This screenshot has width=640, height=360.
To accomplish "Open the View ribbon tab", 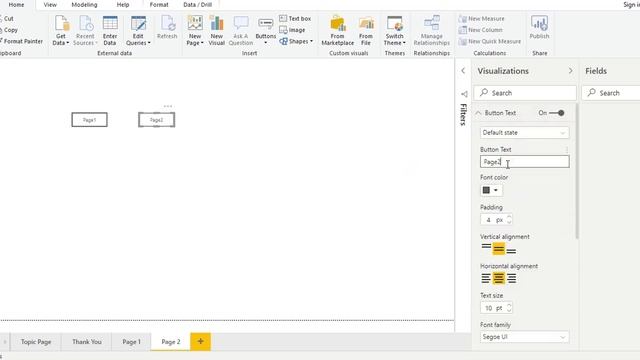I will click(50, 5).
